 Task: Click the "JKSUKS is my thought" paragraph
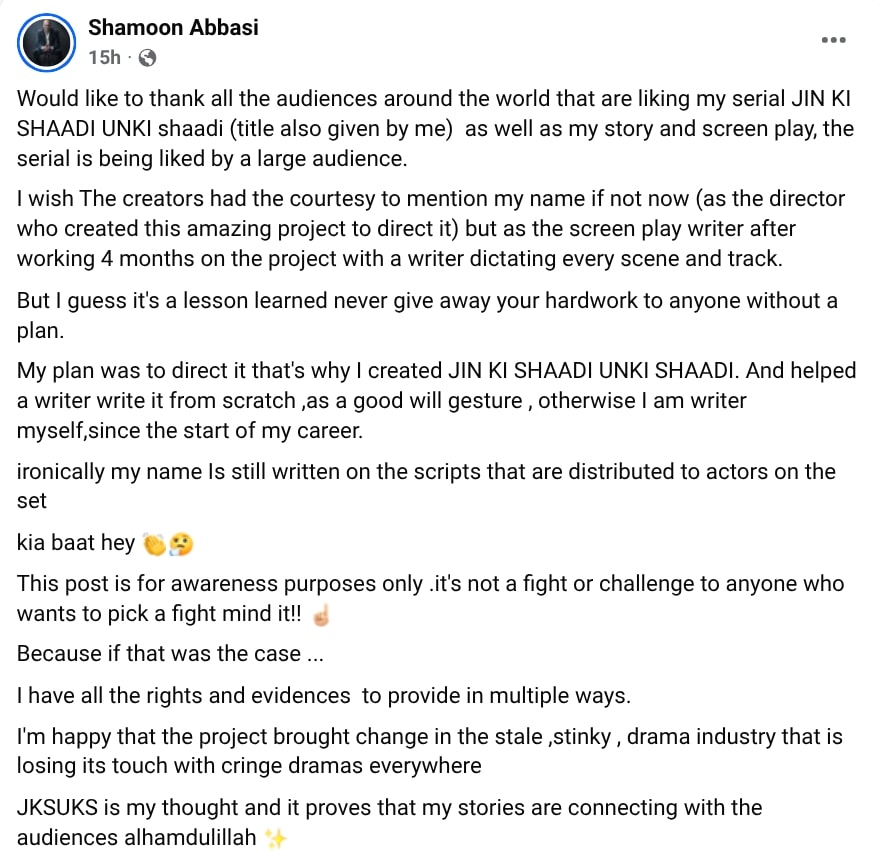[390, 822]
